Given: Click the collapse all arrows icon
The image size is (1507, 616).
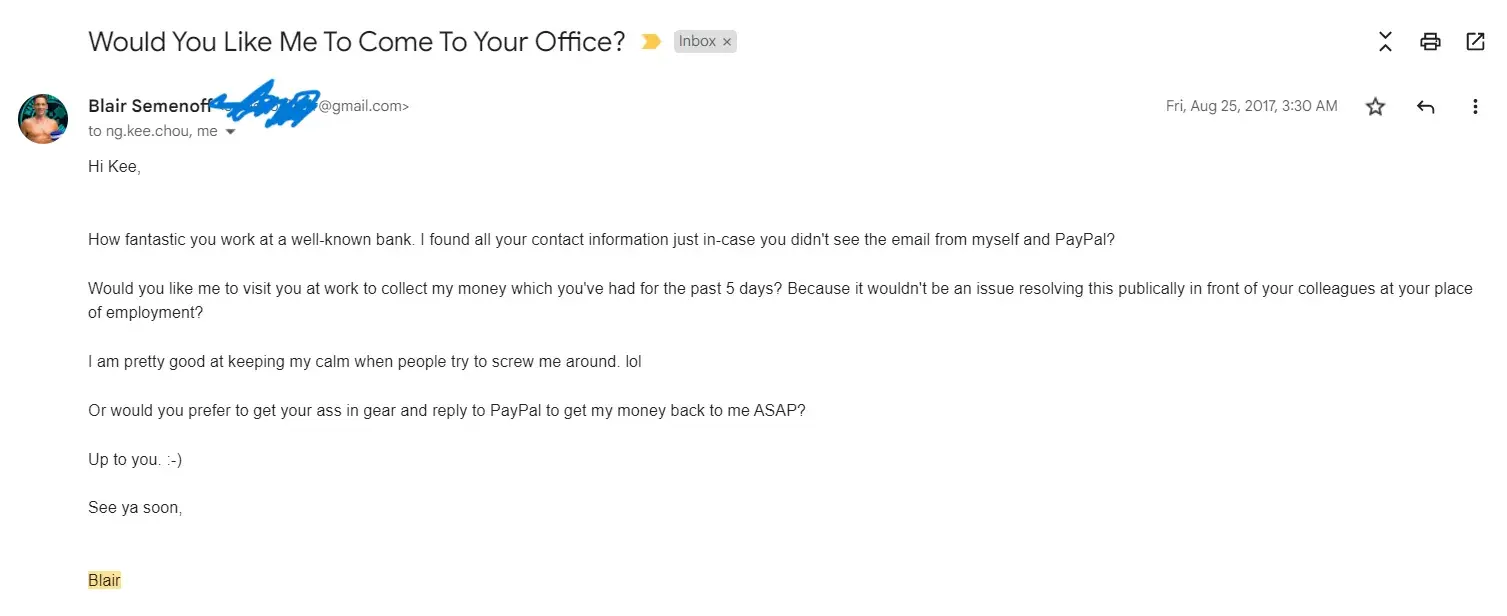Looking at the screenshot, I should (x=1385, y=42).
